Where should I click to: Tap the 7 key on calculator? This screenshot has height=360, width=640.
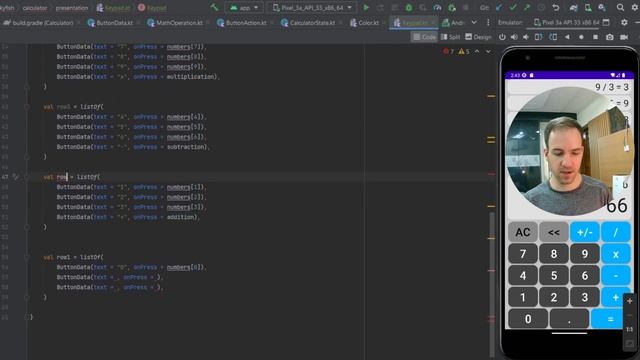click(x=523, y=254)
